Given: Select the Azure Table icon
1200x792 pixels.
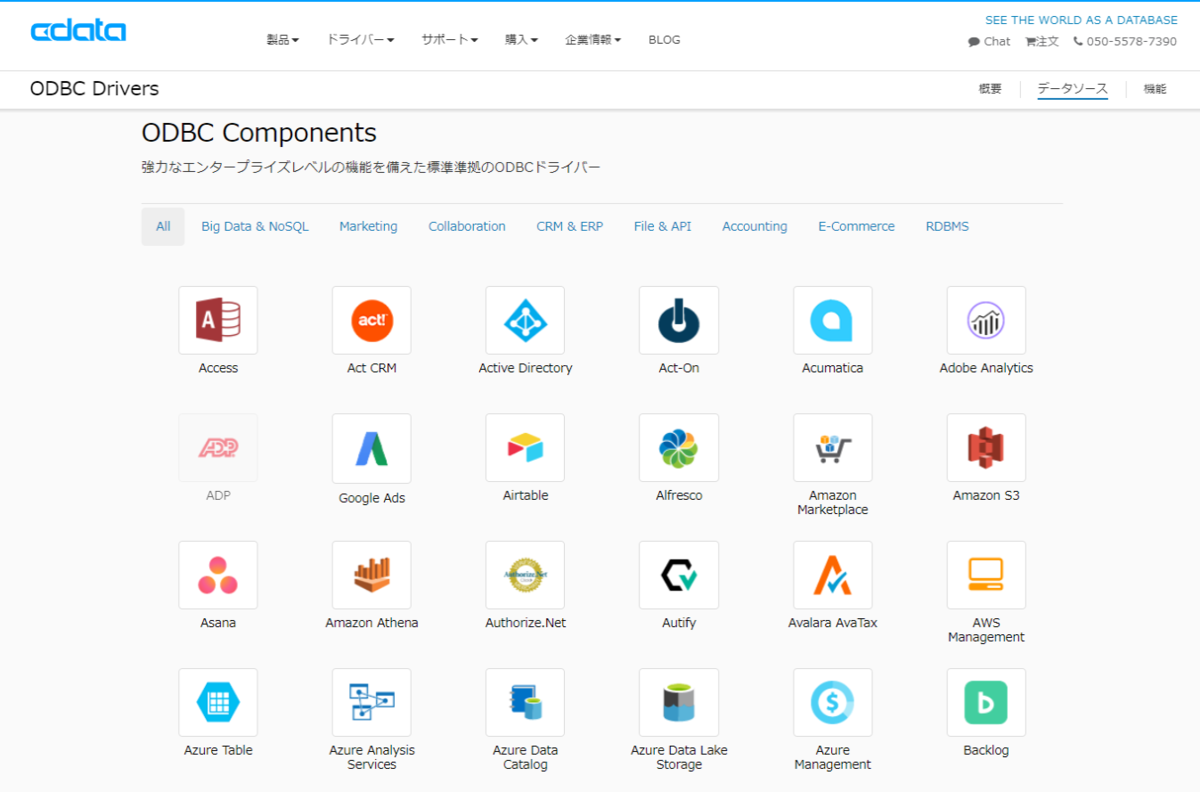Looking at the screenshot, I should pyautogui.click(x=218, y=702).
